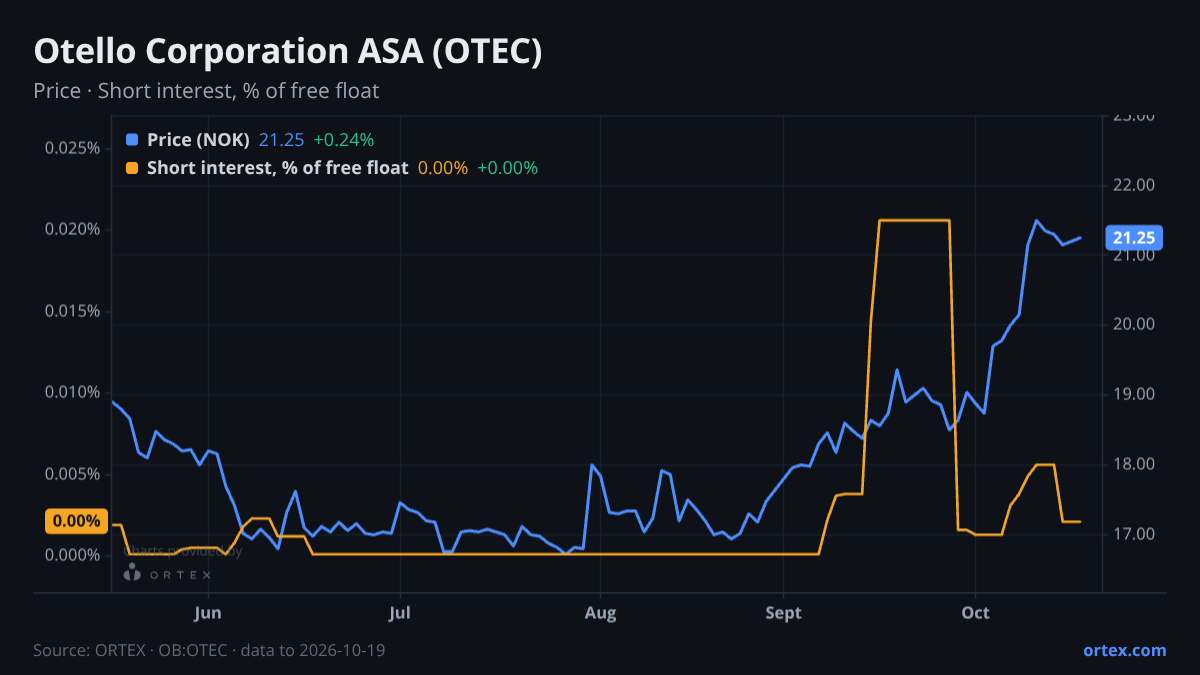1200x675 pixels.
Task: Click the 17.00 right axis label
Action: [x=1133, y=534]
